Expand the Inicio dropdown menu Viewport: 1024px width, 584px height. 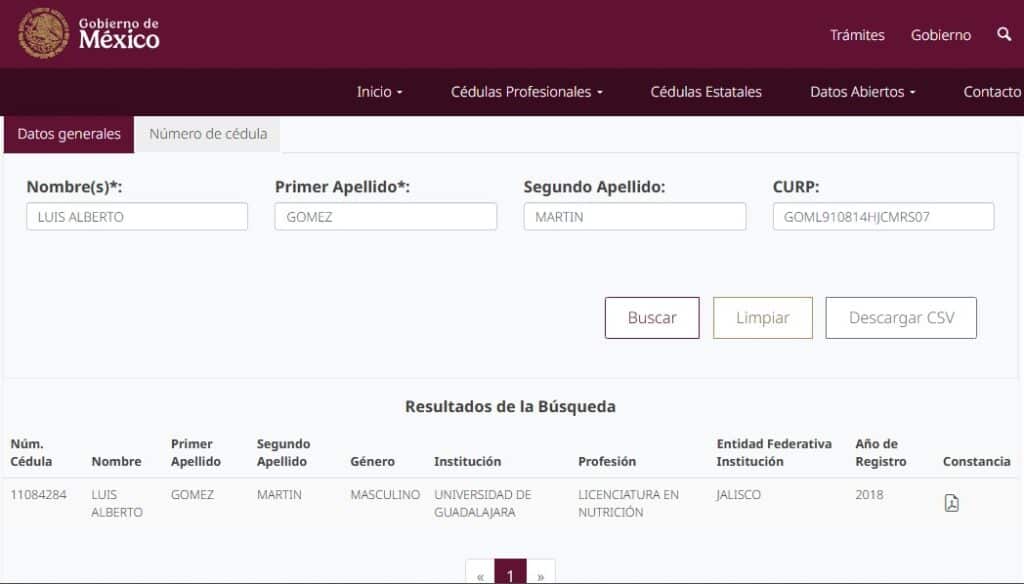pyautogui.click(x=379, y=92)
